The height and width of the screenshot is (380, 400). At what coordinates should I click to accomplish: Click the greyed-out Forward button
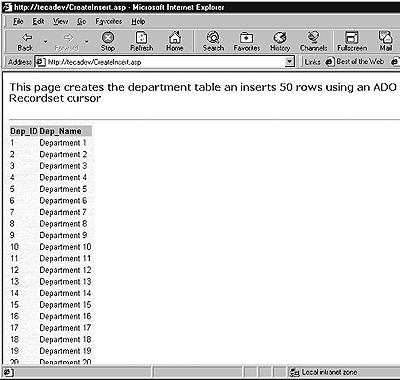pyautogui.click(x=67, y=42)
